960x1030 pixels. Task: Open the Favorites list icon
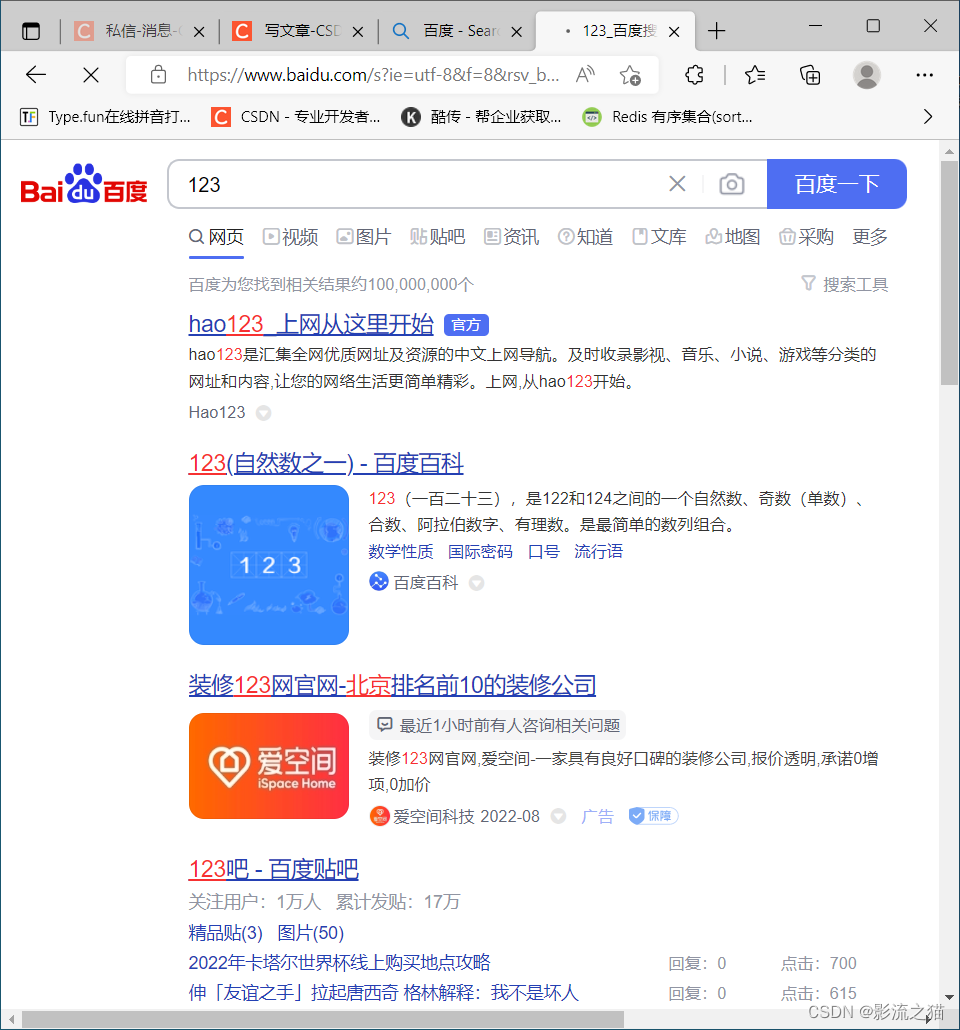coord(755,75)
